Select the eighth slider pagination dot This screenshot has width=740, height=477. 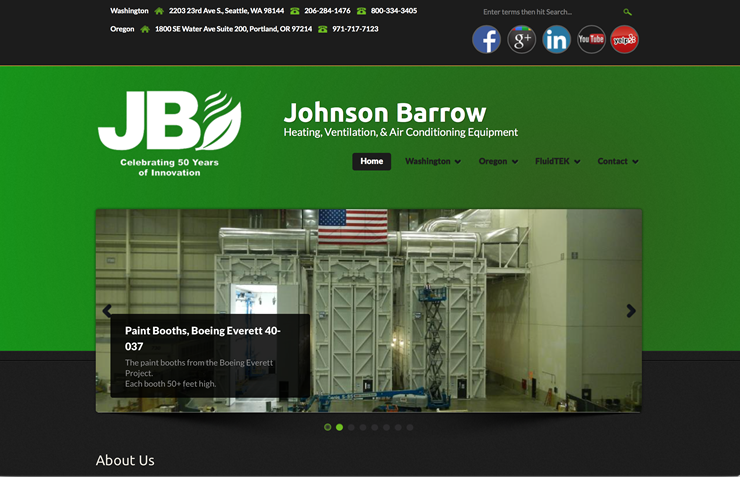410,427
